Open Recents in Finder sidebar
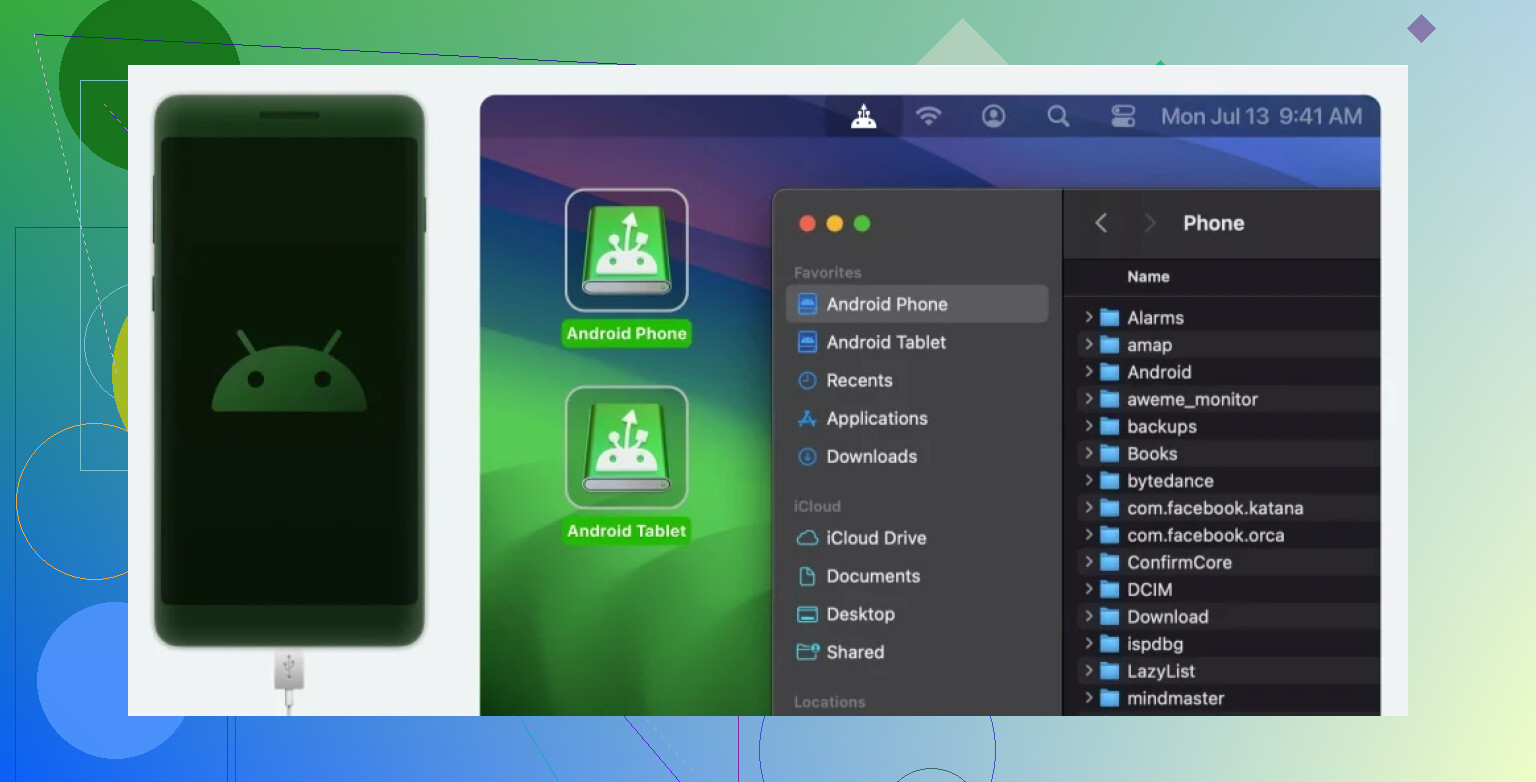 [917, 380]
